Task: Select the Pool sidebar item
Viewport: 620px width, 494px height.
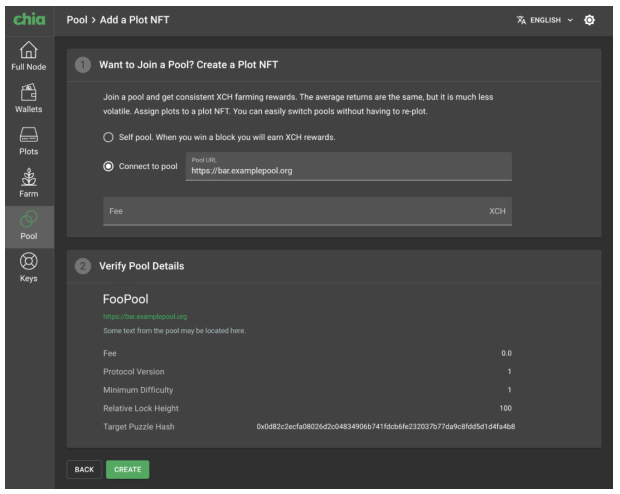Action: tap(29, 227)
